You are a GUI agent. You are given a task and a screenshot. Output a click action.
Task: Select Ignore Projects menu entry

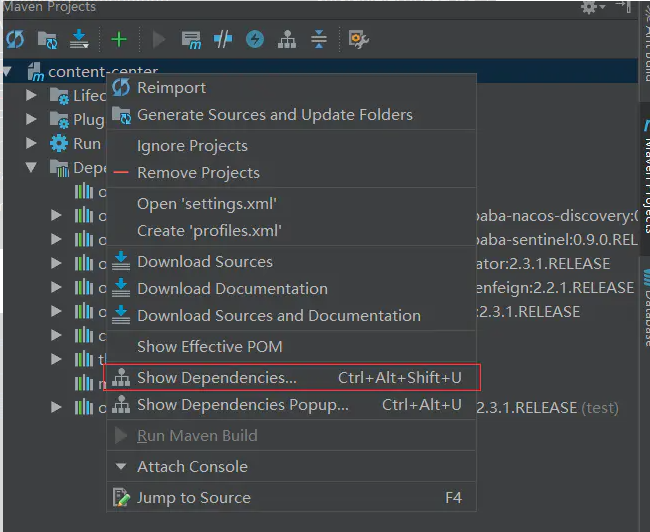pyautogui.click(x=291, y=146)
